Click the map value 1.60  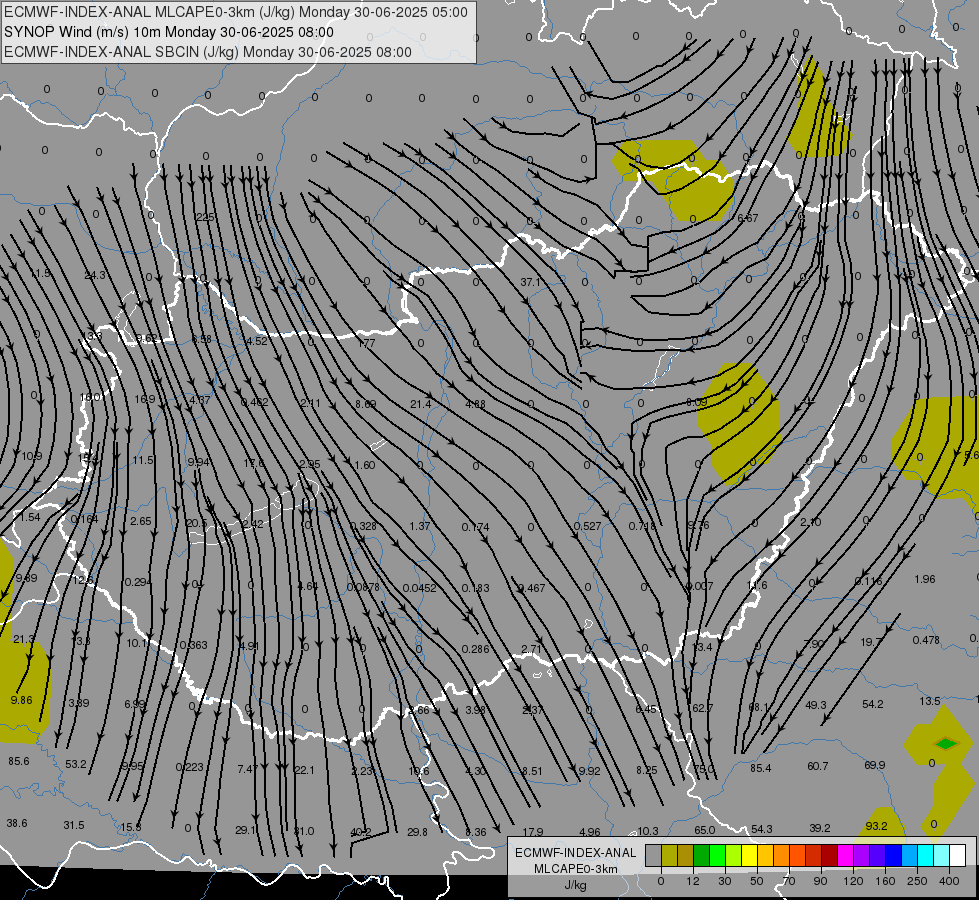(365, 465)
